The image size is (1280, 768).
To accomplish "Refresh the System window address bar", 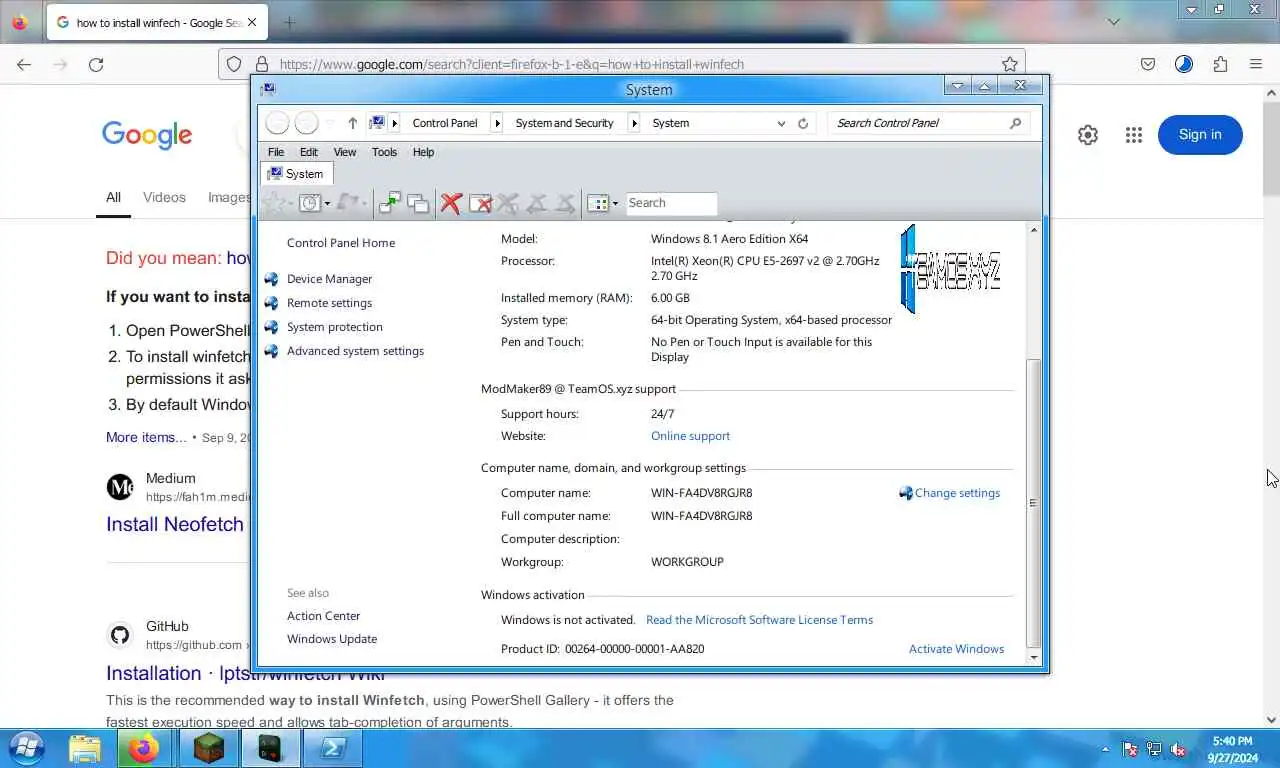I will click(802, 123).
